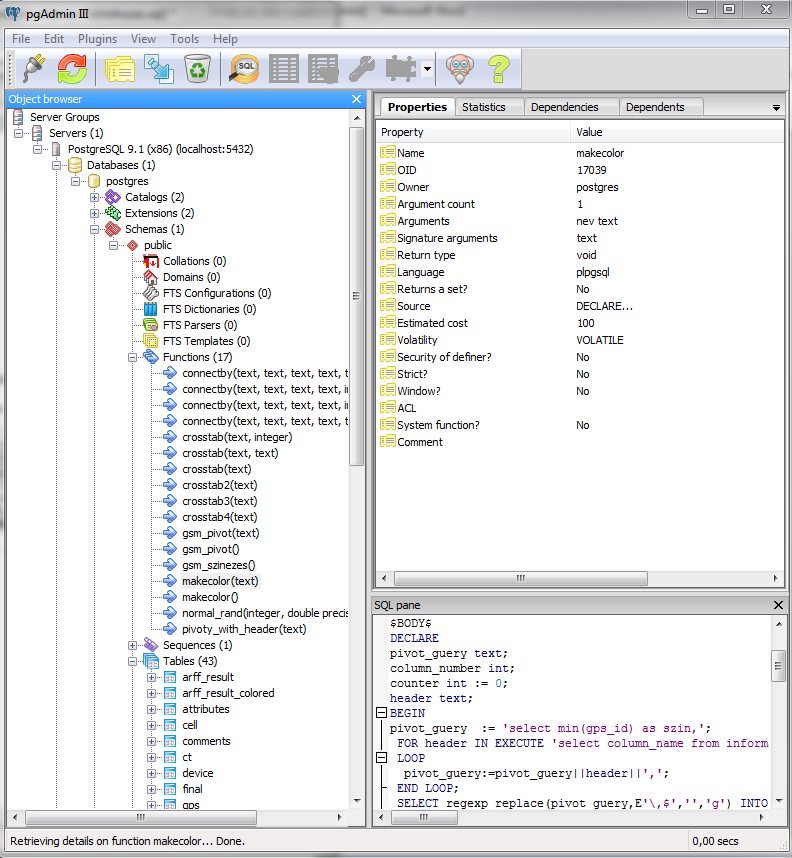Screen dimensions: 792x858
Task: Select the Domains (0) icon
Action: [x=151, y=277]
